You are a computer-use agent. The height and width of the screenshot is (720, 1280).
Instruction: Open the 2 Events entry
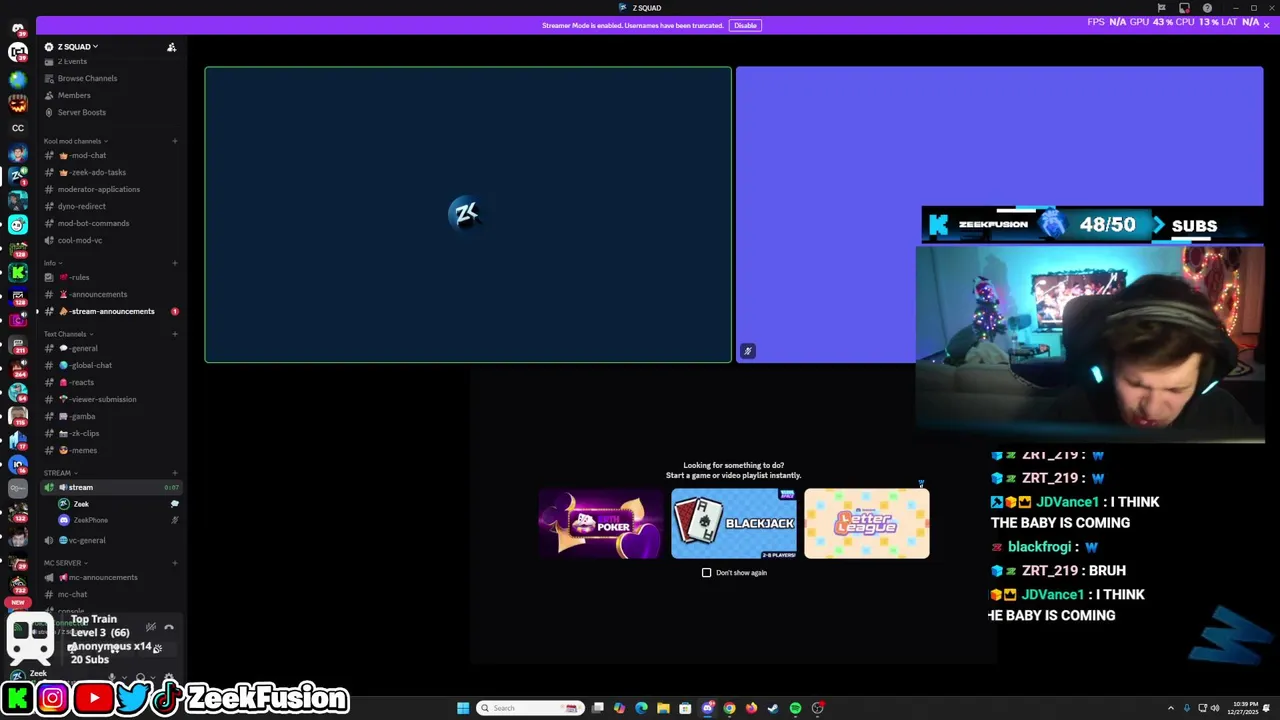[72, 61]
